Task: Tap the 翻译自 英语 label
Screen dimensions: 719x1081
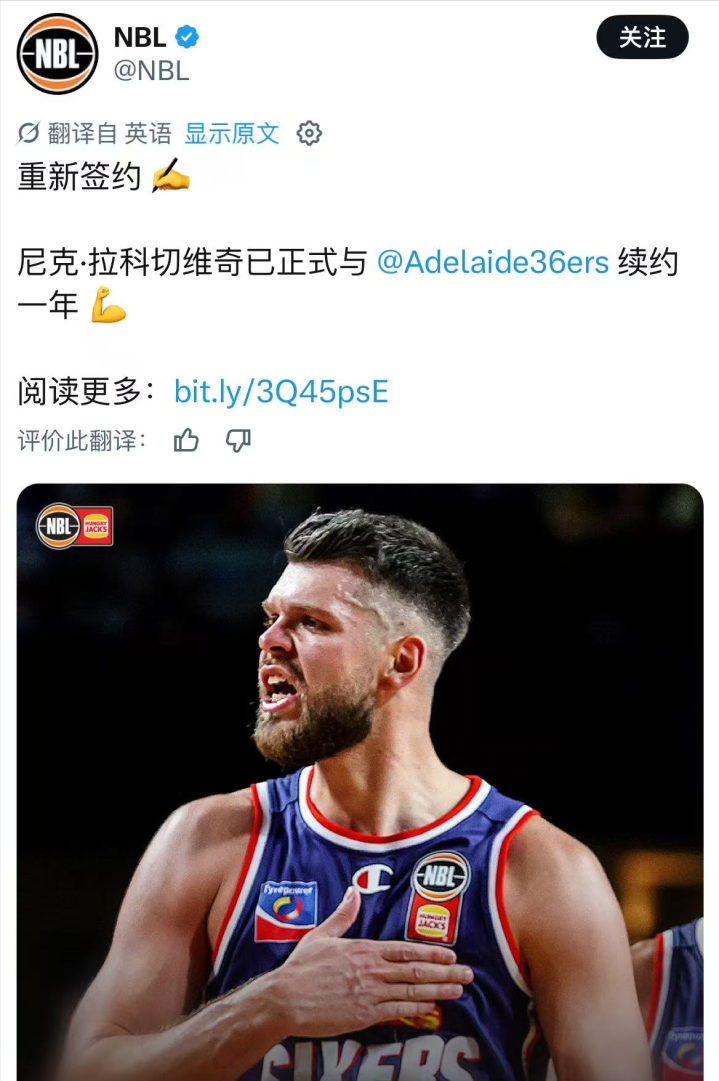Action: 110,133
